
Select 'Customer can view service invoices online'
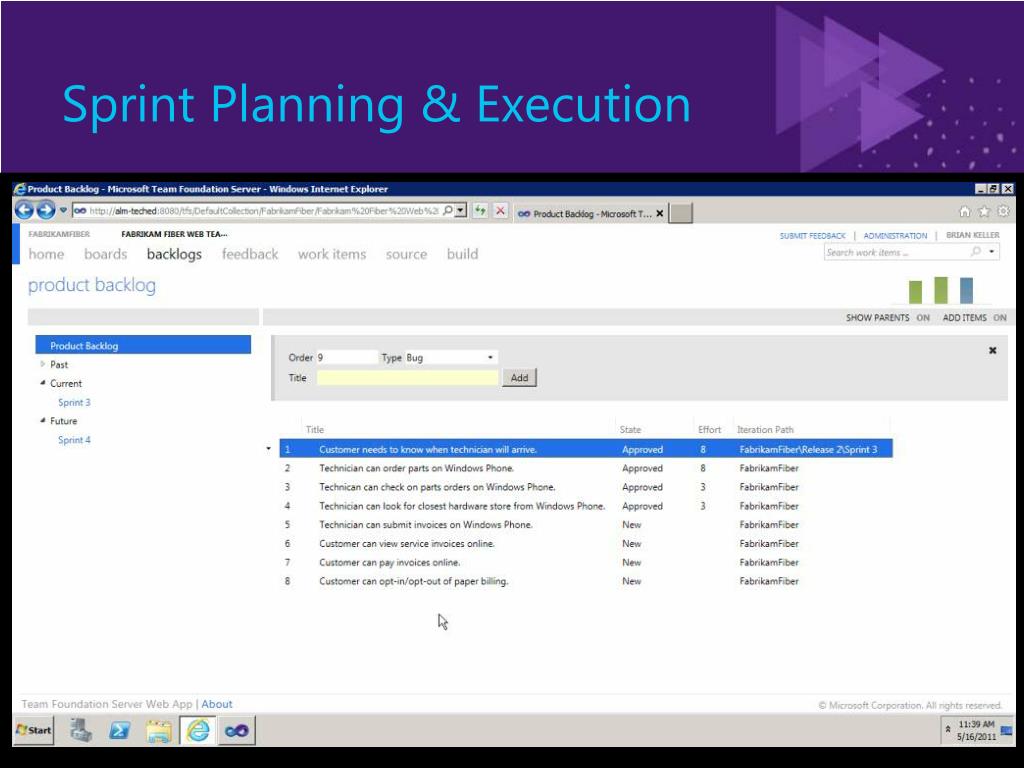pos(586,543)
